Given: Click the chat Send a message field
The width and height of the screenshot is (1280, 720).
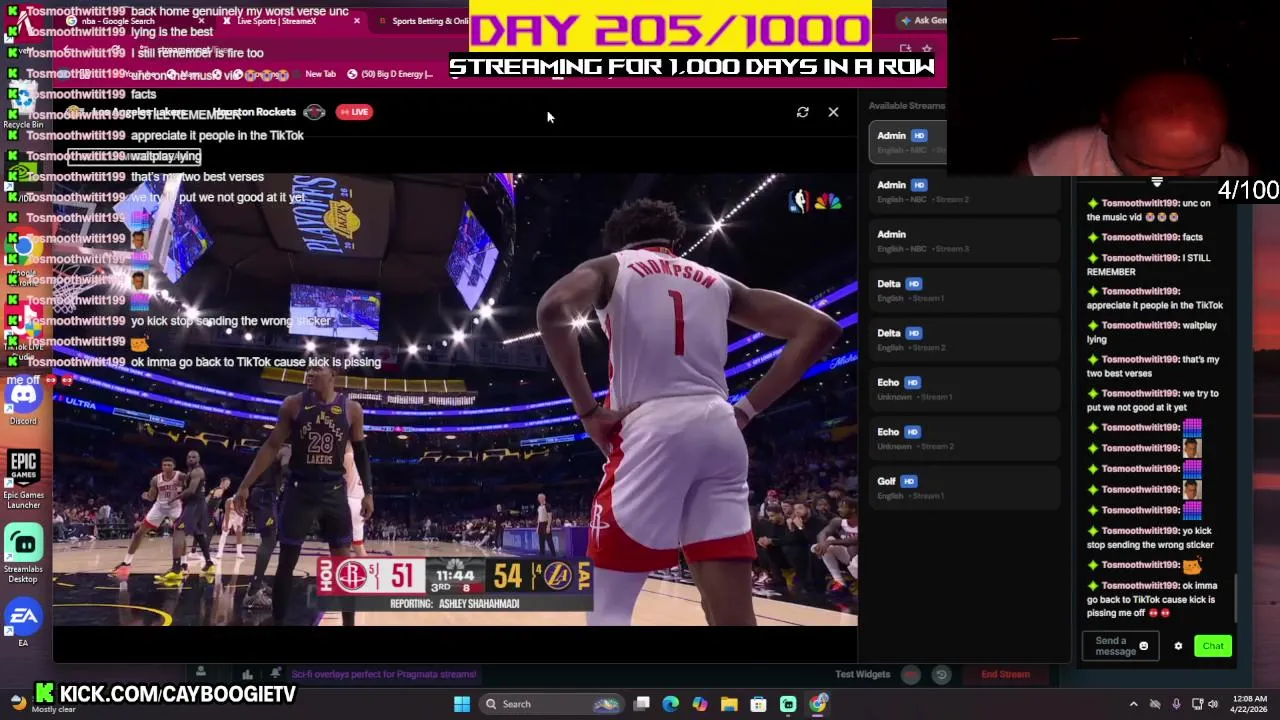Looking at the screenshot, I should [1118, 646].
